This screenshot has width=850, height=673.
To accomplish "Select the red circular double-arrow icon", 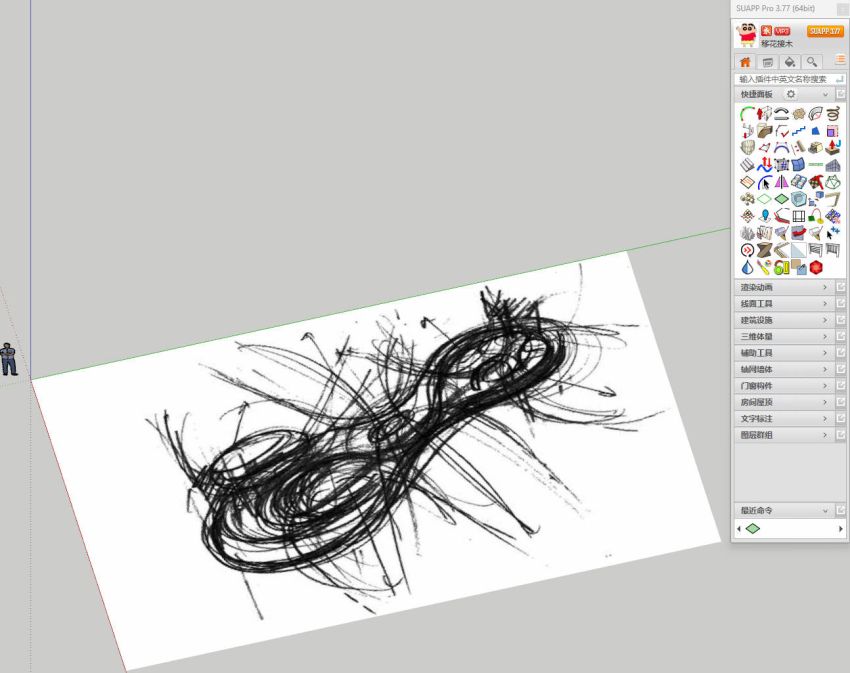I will coord(748,250).
